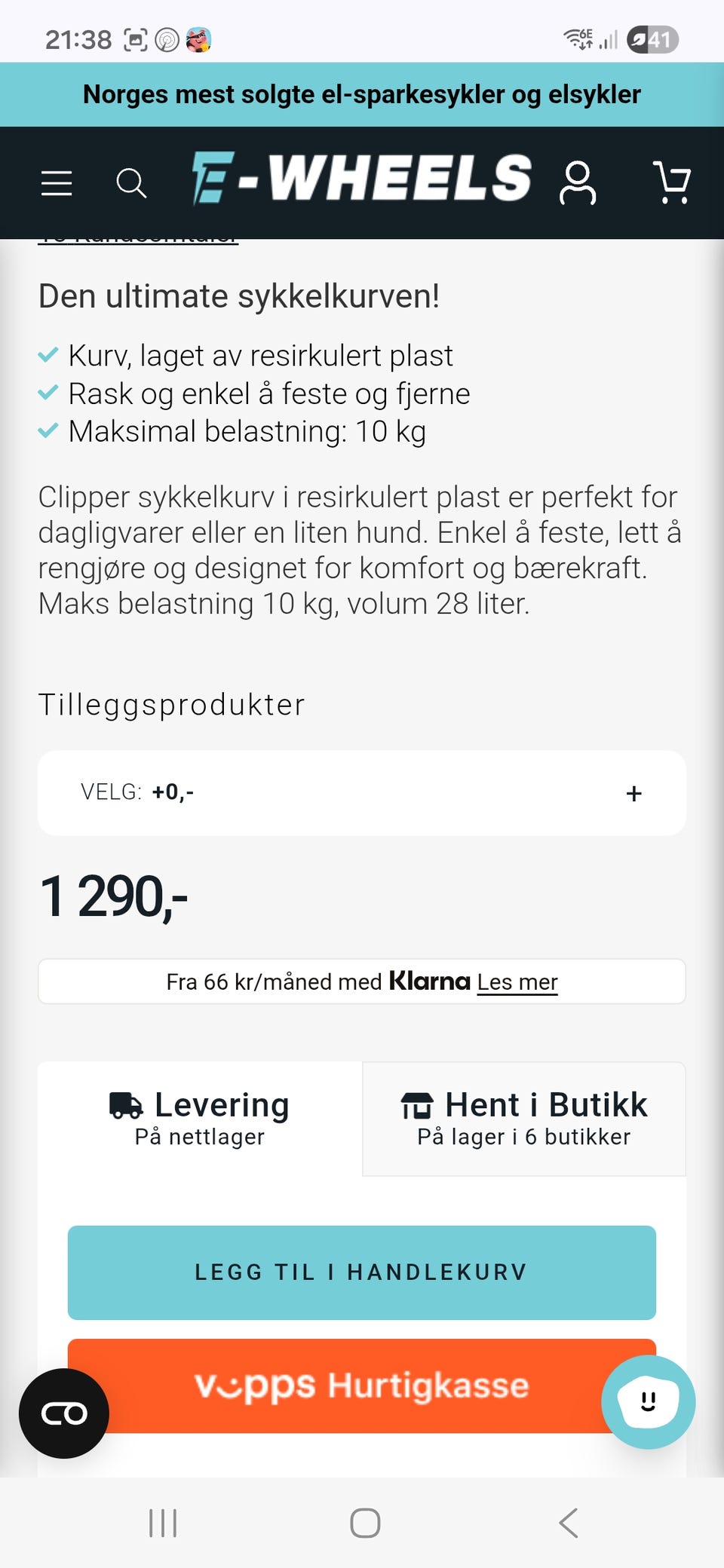Expand Tilleggsprodukter with plus sign
The width and height of the screenshot is (724, 1568).
633,793
